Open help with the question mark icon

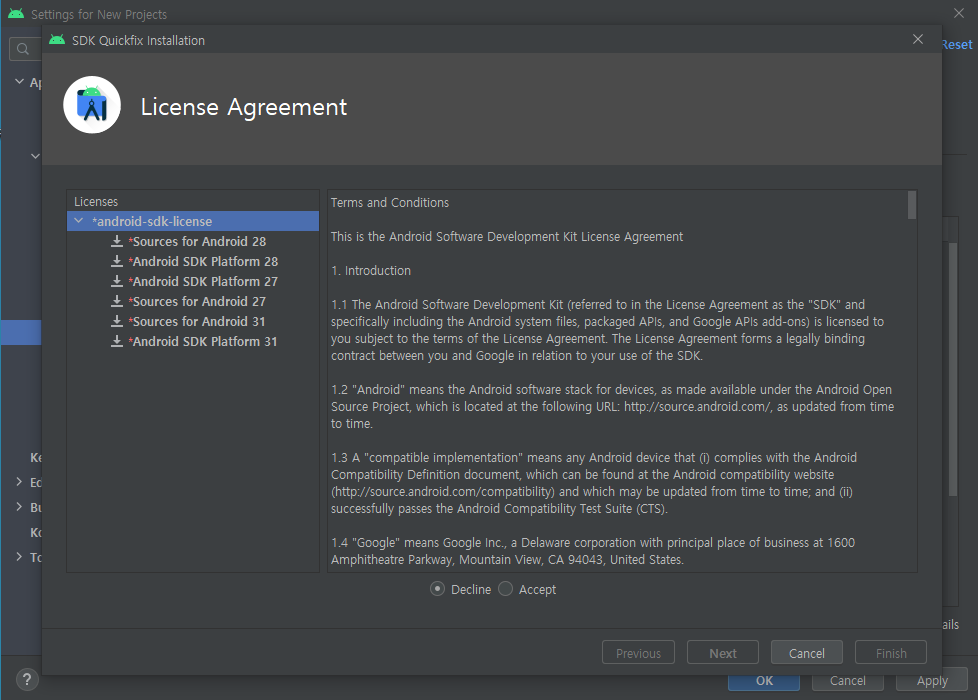pos(27,679)
